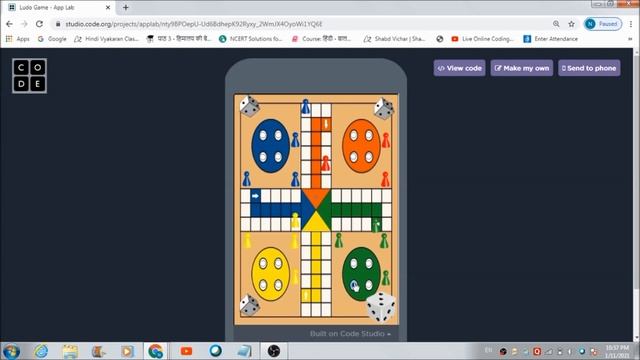Viewport: 640px width, 360px height.
Task: Bookmark this page with star icon
Action: click(571, 24)
